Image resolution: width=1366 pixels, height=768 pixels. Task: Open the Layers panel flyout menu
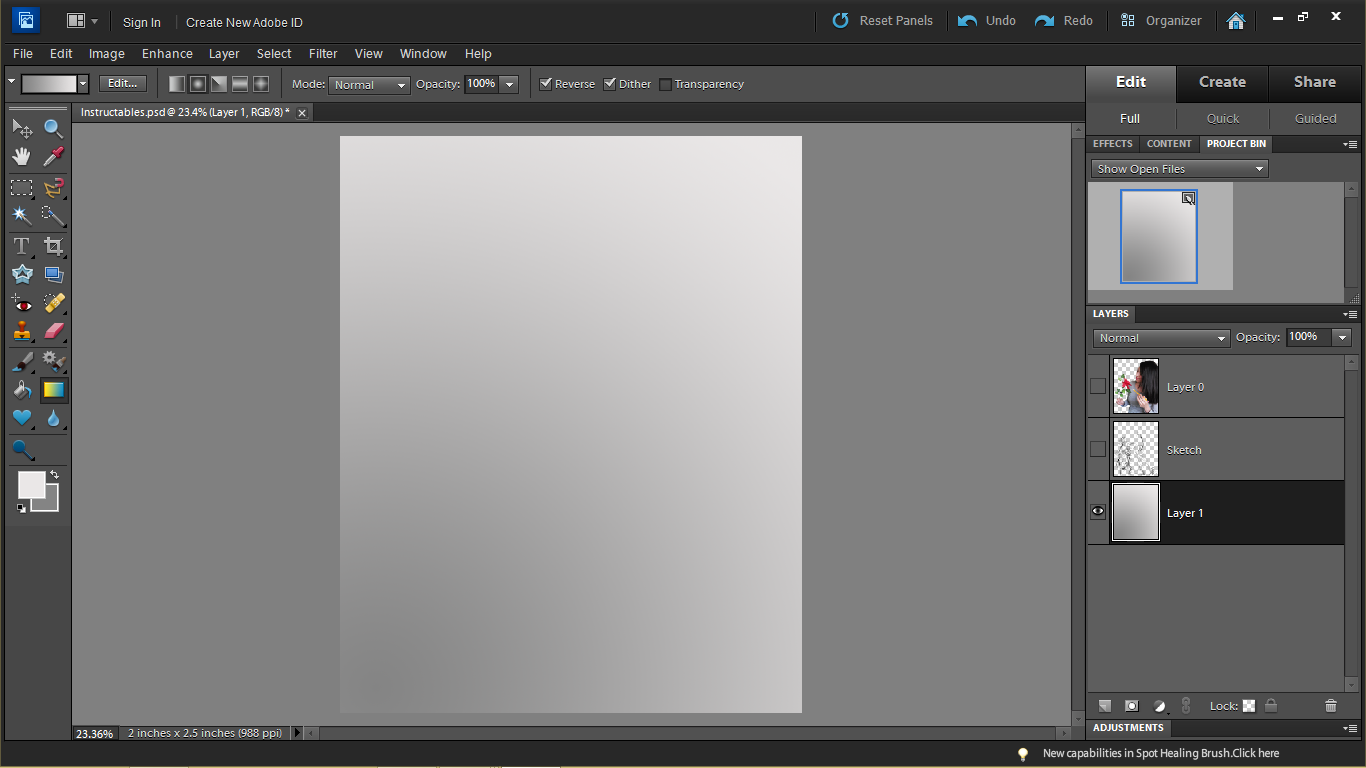tap(1350, 314)
